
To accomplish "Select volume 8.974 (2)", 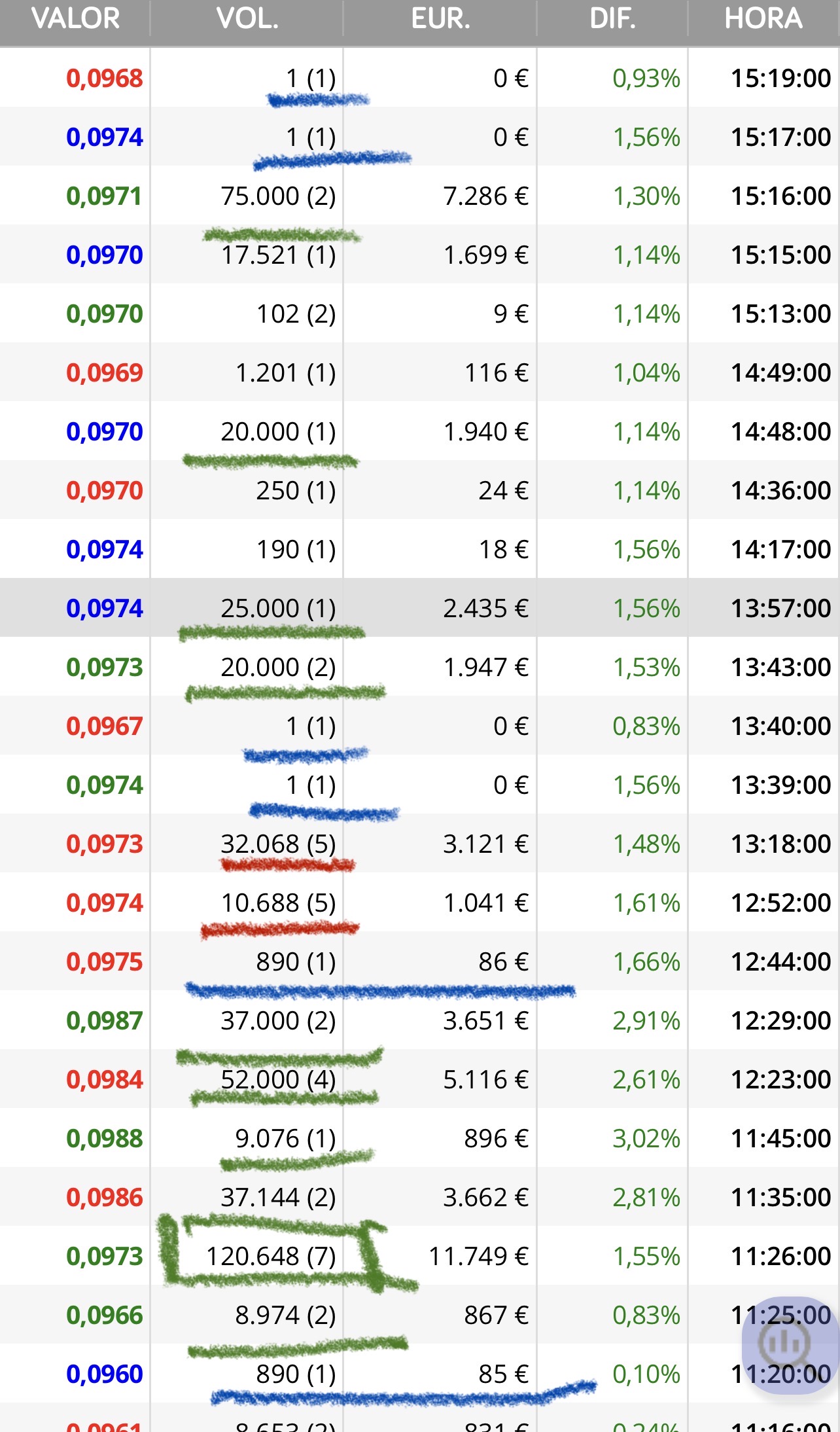I will (285, 1316).
